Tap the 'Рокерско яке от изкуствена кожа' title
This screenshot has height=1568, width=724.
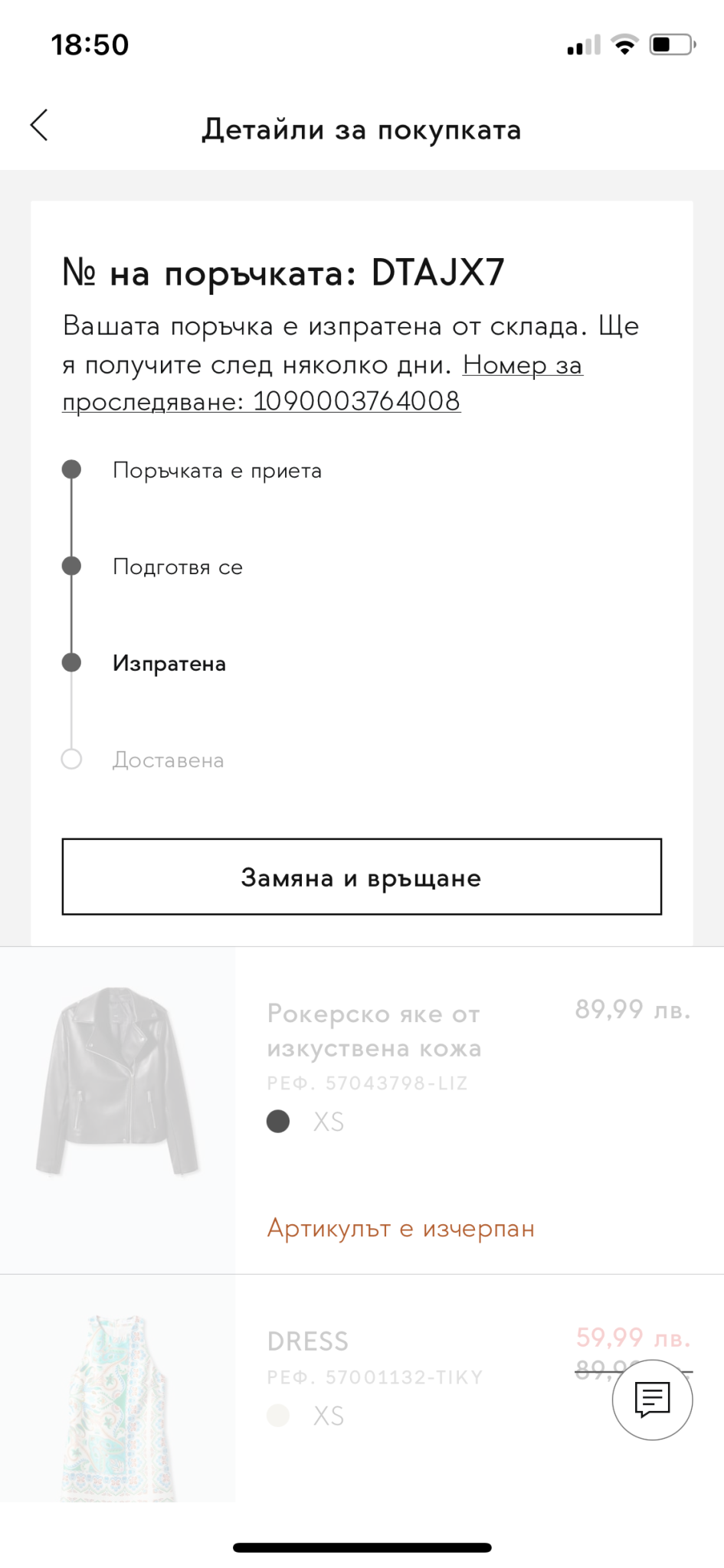coord(374,1031)
